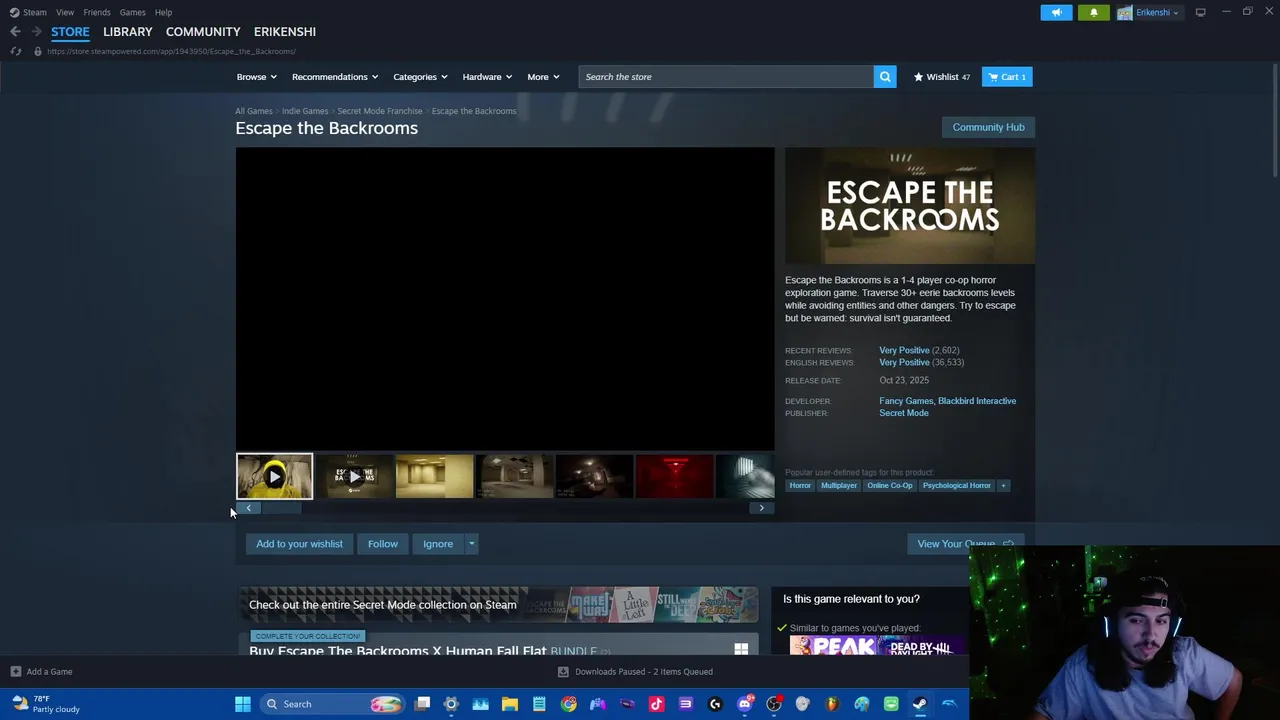Open Google Chrome from the taskbar
Viewport: 1280px width, 720px height.
pos(568,704)
